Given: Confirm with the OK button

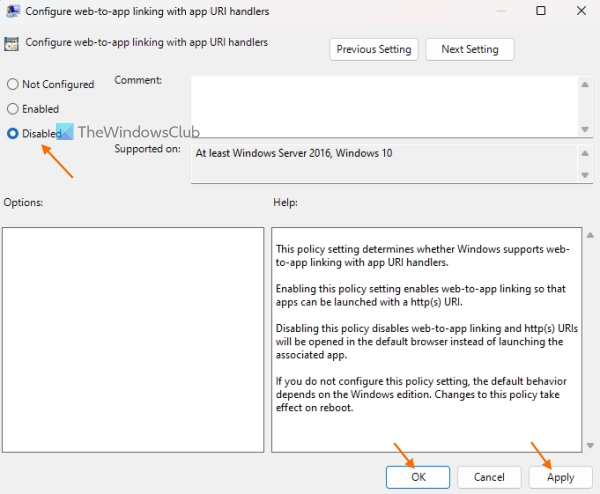Looking at the screenshot, I should (418, 477).
